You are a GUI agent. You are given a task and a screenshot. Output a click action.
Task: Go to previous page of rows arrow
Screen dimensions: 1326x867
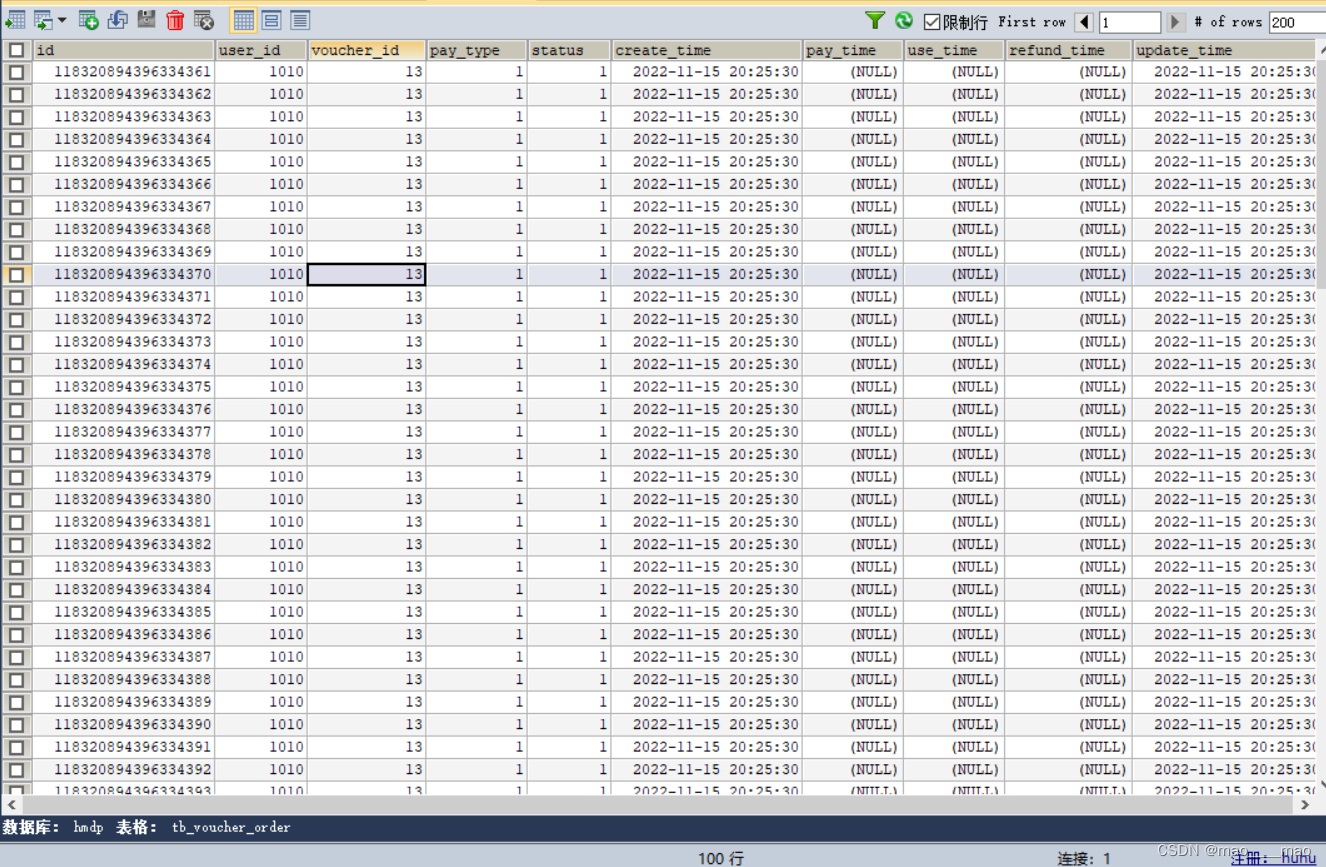(1084, 21)
